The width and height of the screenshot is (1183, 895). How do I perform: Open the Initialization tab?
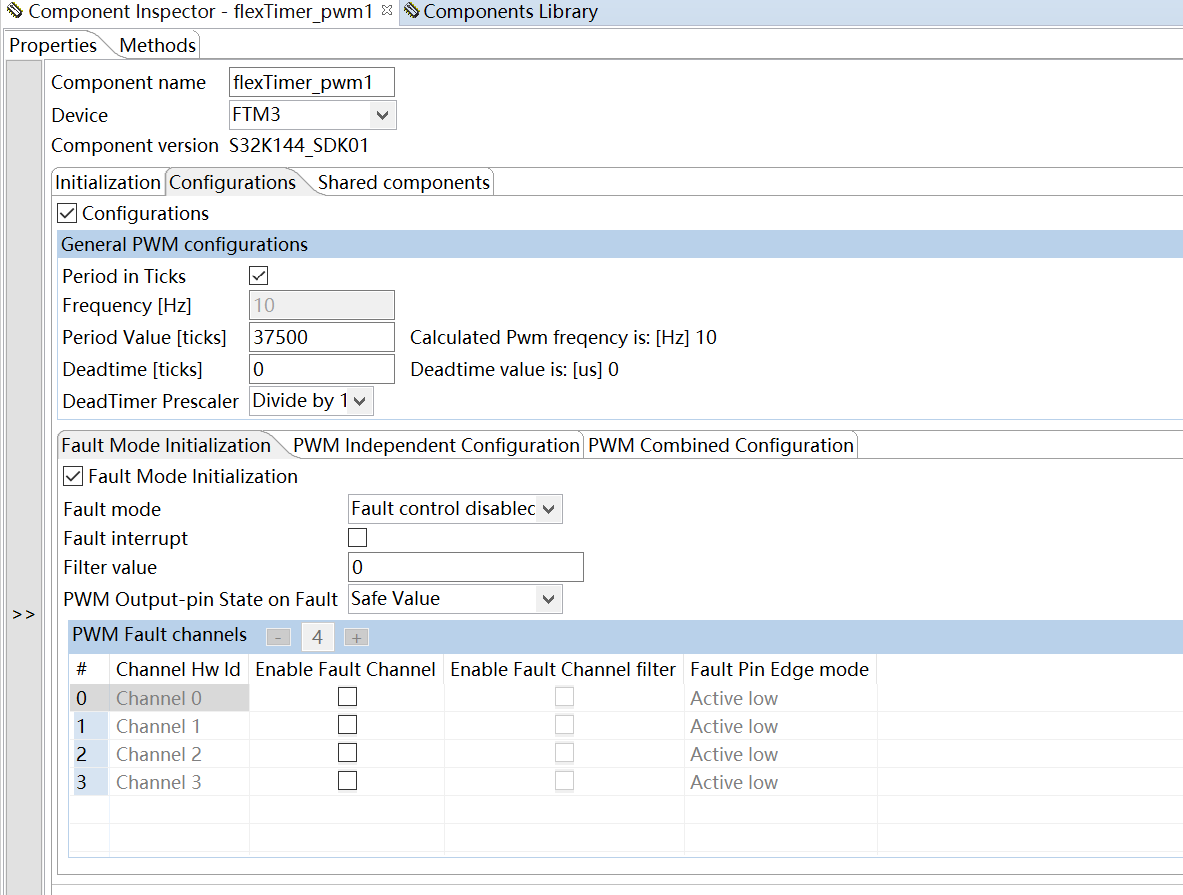[x=108, y=183]
